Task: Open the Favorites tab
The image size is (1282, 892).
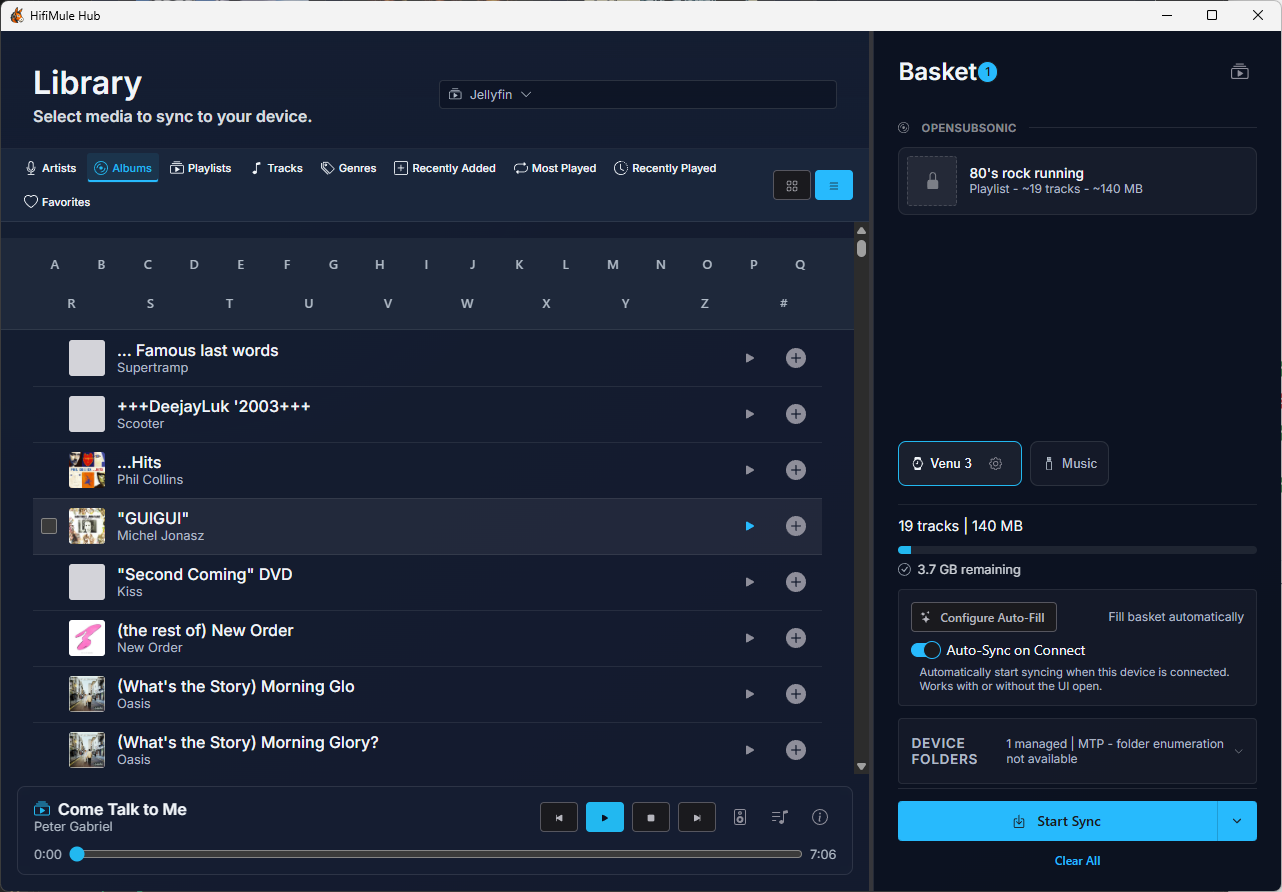Action: click(57, 202)
